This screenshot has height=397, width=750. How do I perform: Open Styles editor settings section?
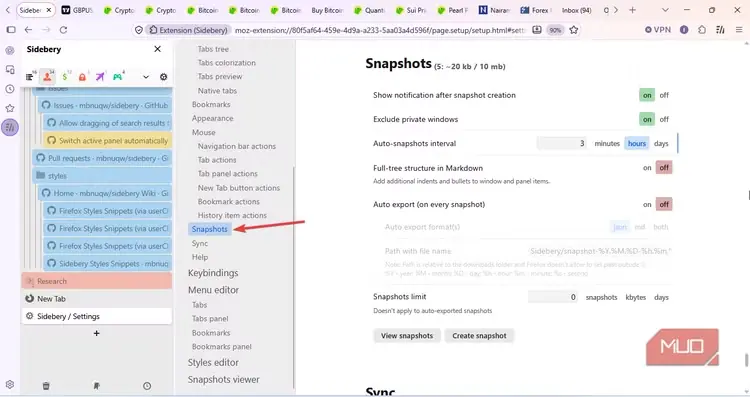click(x=213, y=363)
